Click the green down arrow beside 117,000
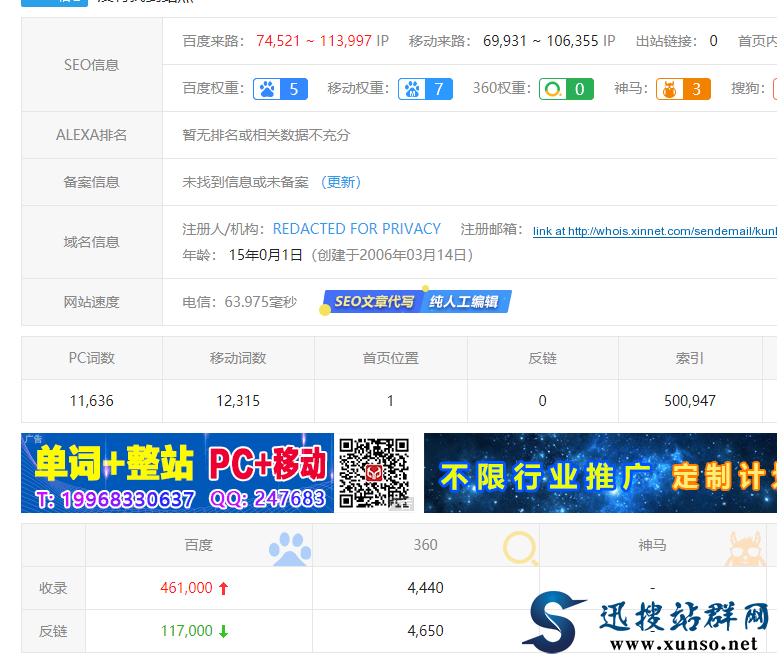777x659 pixels. click(x=223, y=631)
